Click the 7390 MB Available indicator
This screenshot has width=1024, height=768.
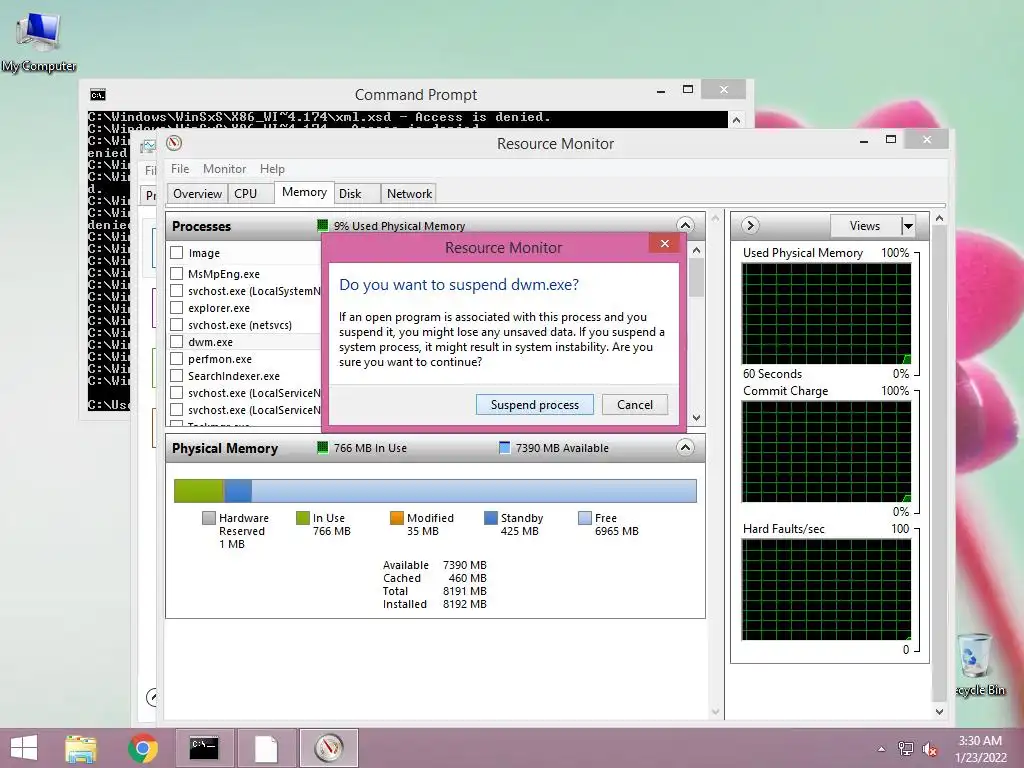tap(554, 448)
